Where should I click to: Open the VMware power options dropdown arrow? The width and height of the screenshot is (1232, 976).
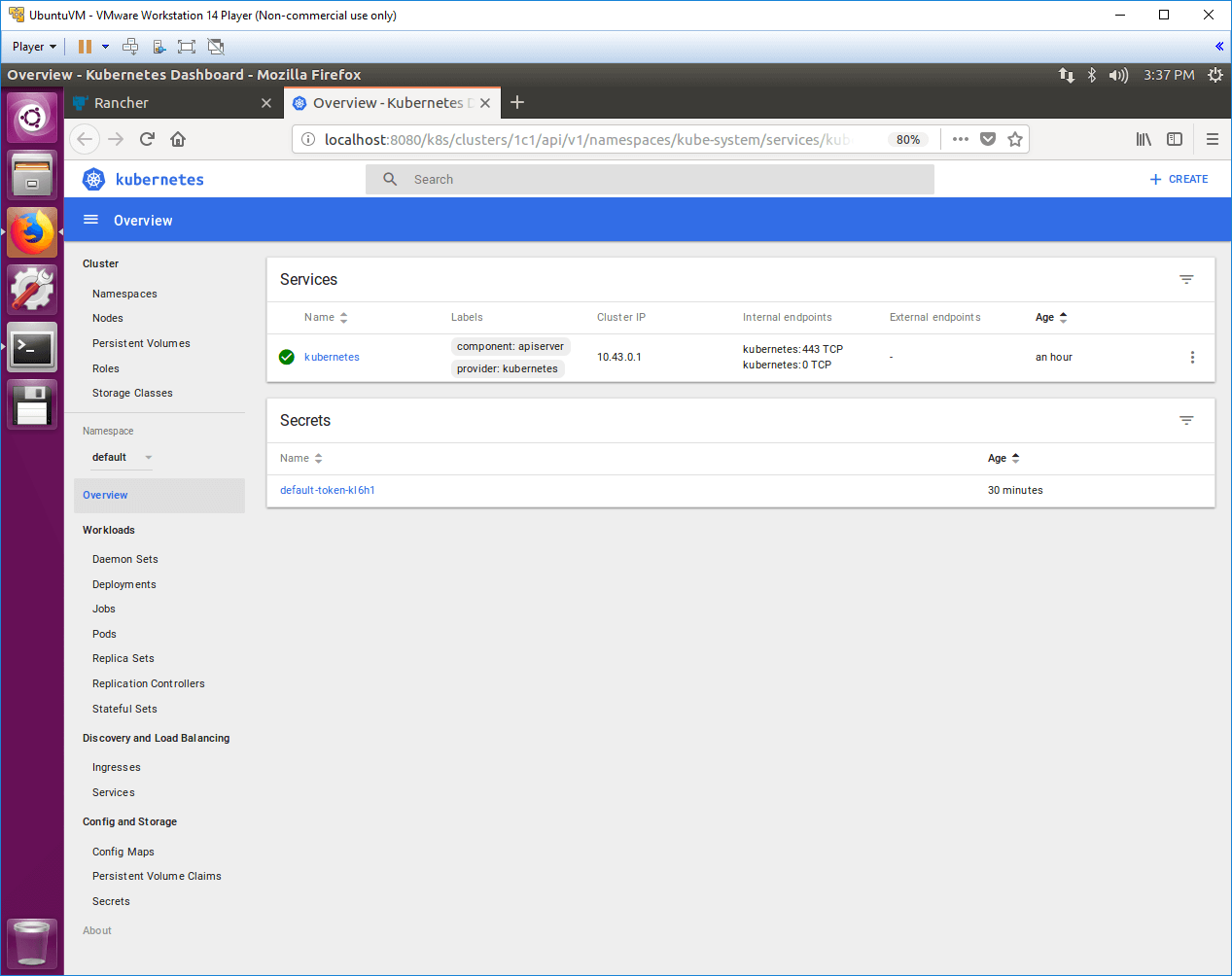pyautogui.click(x=105, y=47)
